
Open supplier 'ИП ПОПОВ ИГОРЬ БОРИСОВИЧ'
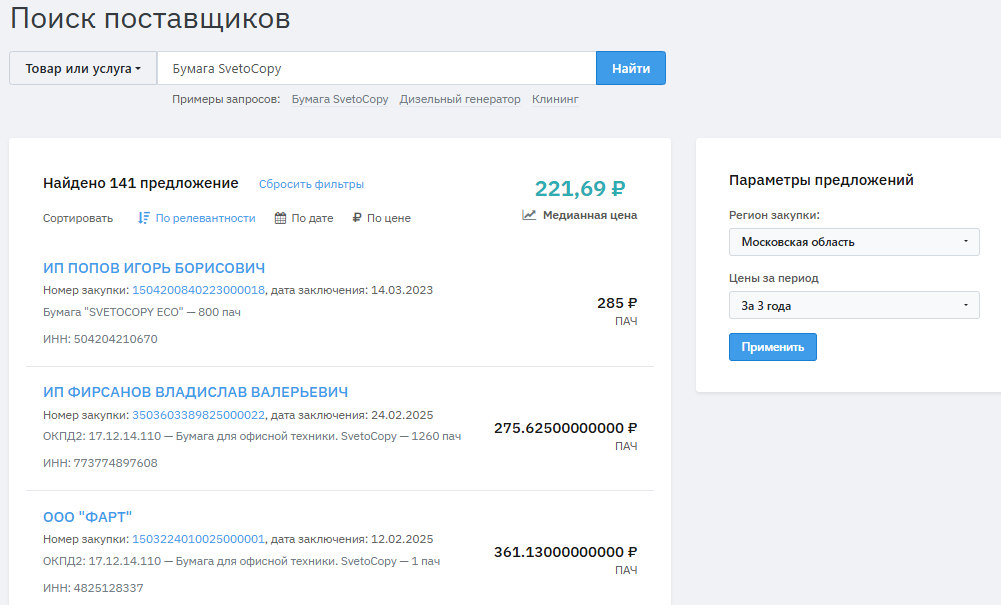(x=154, y=268)
